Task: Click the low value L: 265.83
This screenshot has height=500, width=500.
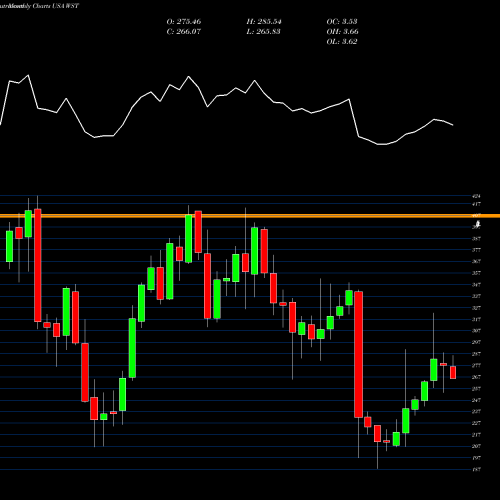Action: (x=263, y=32)
